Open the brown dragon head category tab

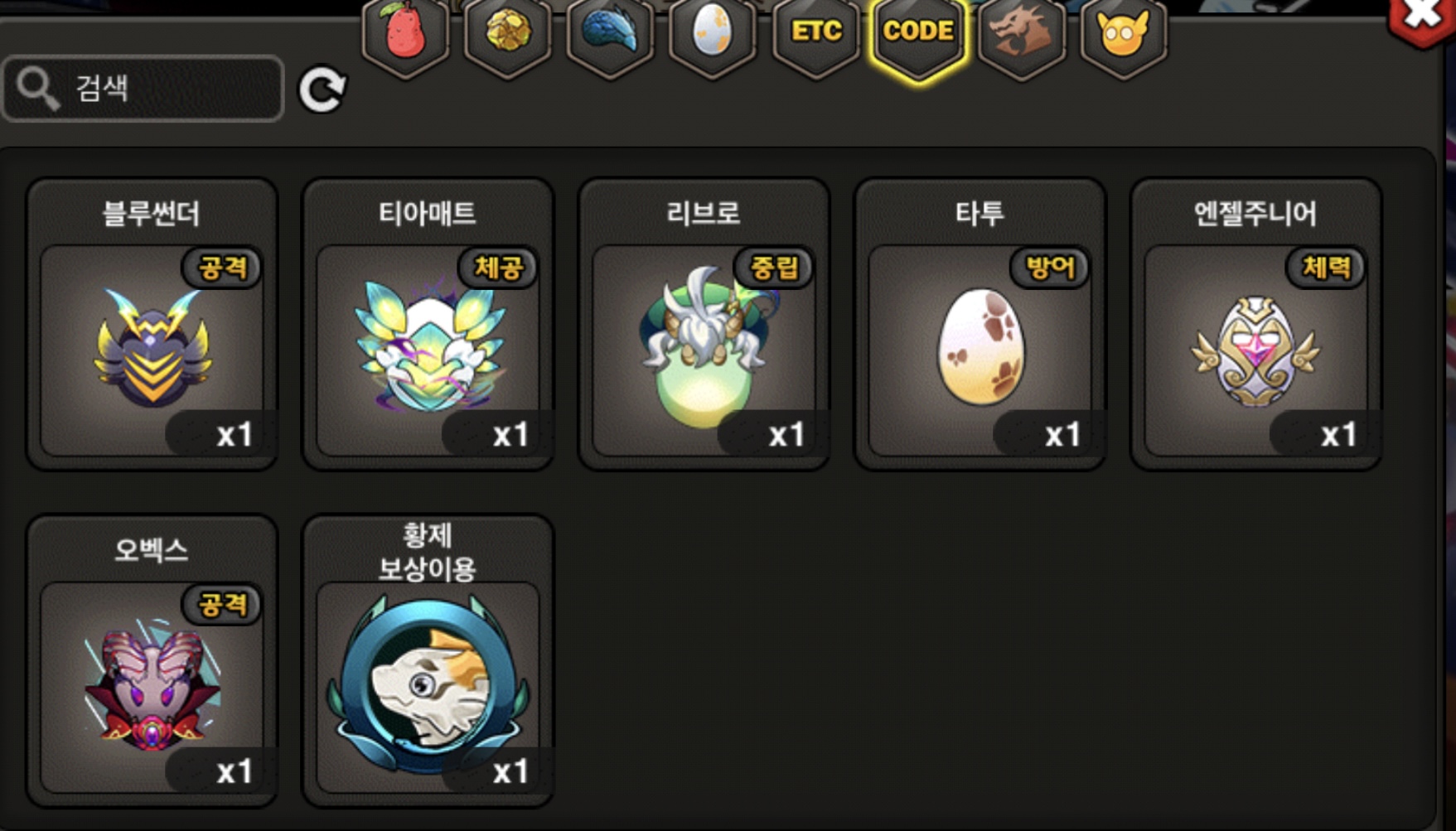click(1021, 35)
